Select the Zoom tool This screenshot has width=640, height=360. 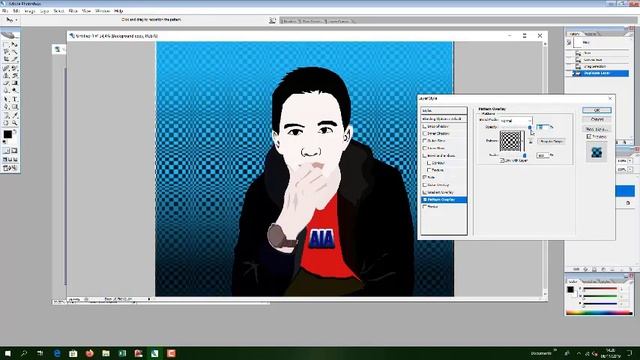coord(14,123)
